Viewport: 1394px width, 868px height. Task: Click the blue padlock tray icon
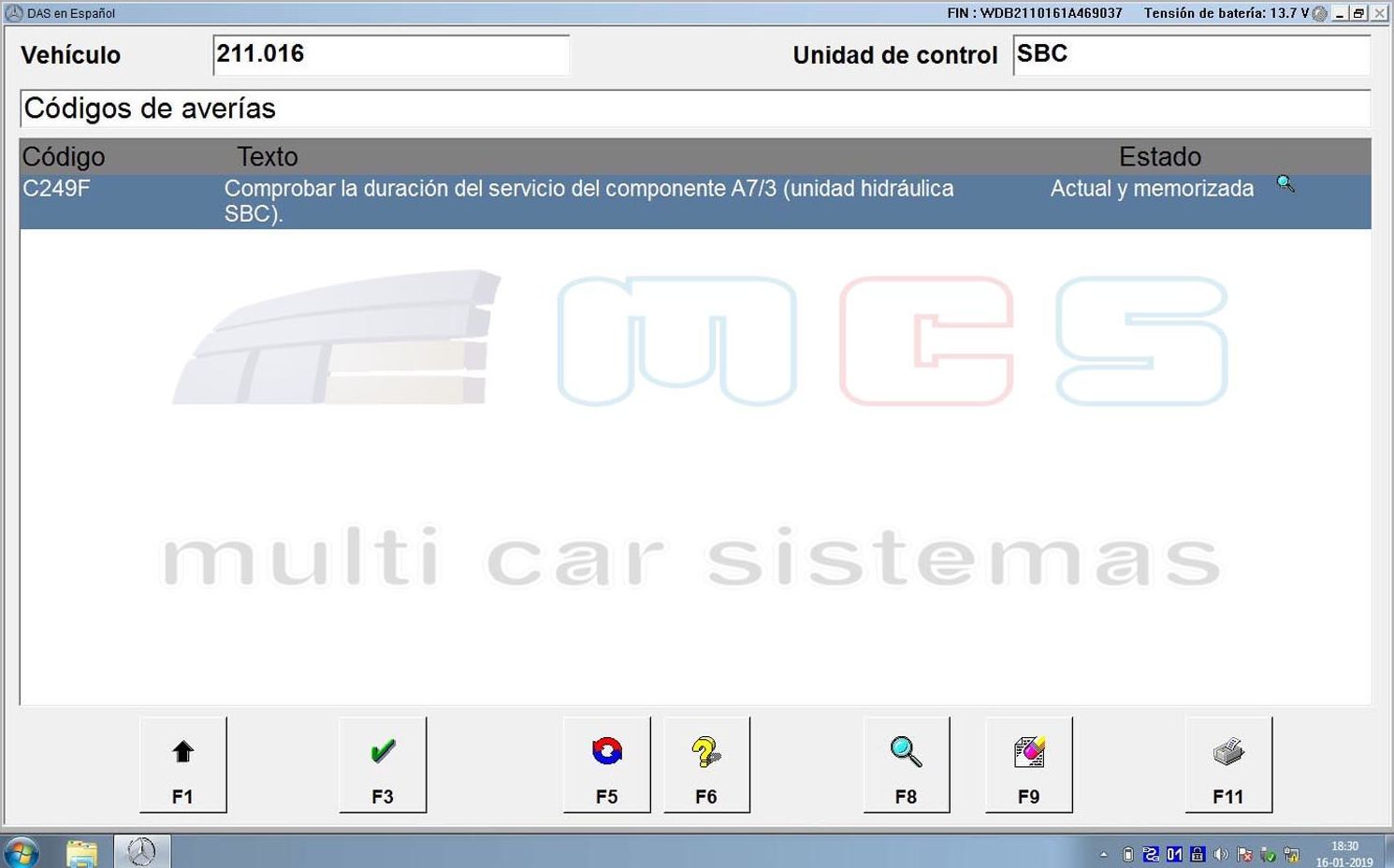tap(1198, 854)
